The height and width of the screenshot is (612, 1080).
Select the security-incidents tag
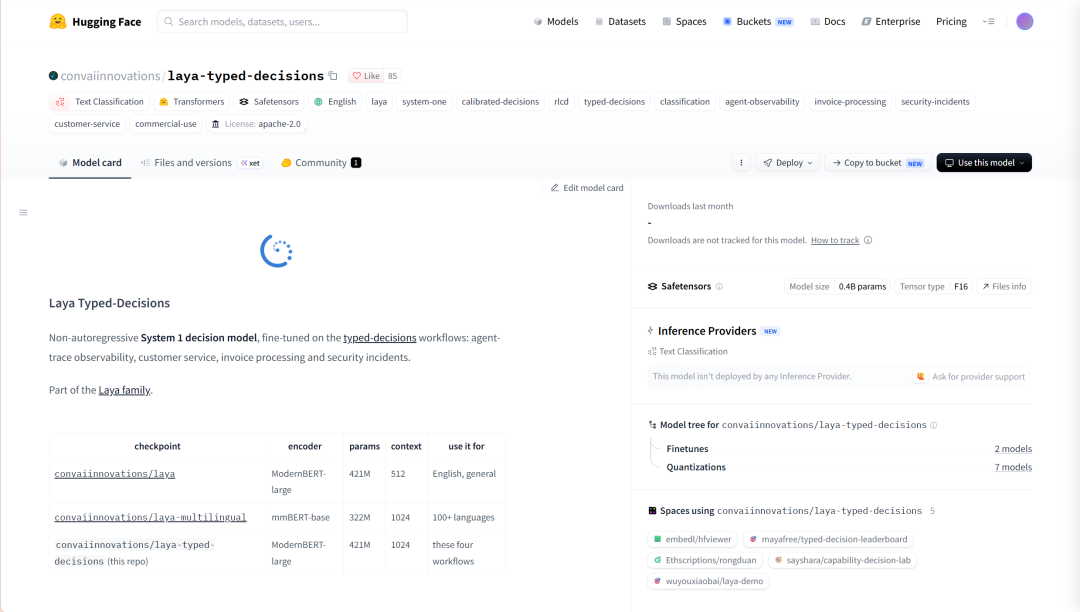click(x=935, y=102)
